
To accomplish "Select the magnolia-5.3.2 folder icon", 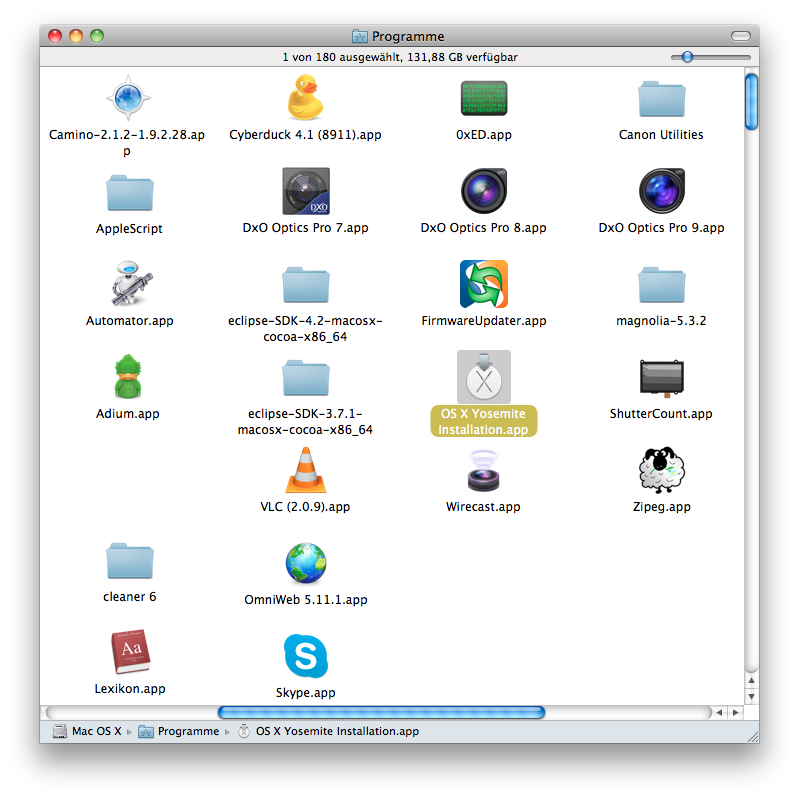I will click(x=661, y=284).
